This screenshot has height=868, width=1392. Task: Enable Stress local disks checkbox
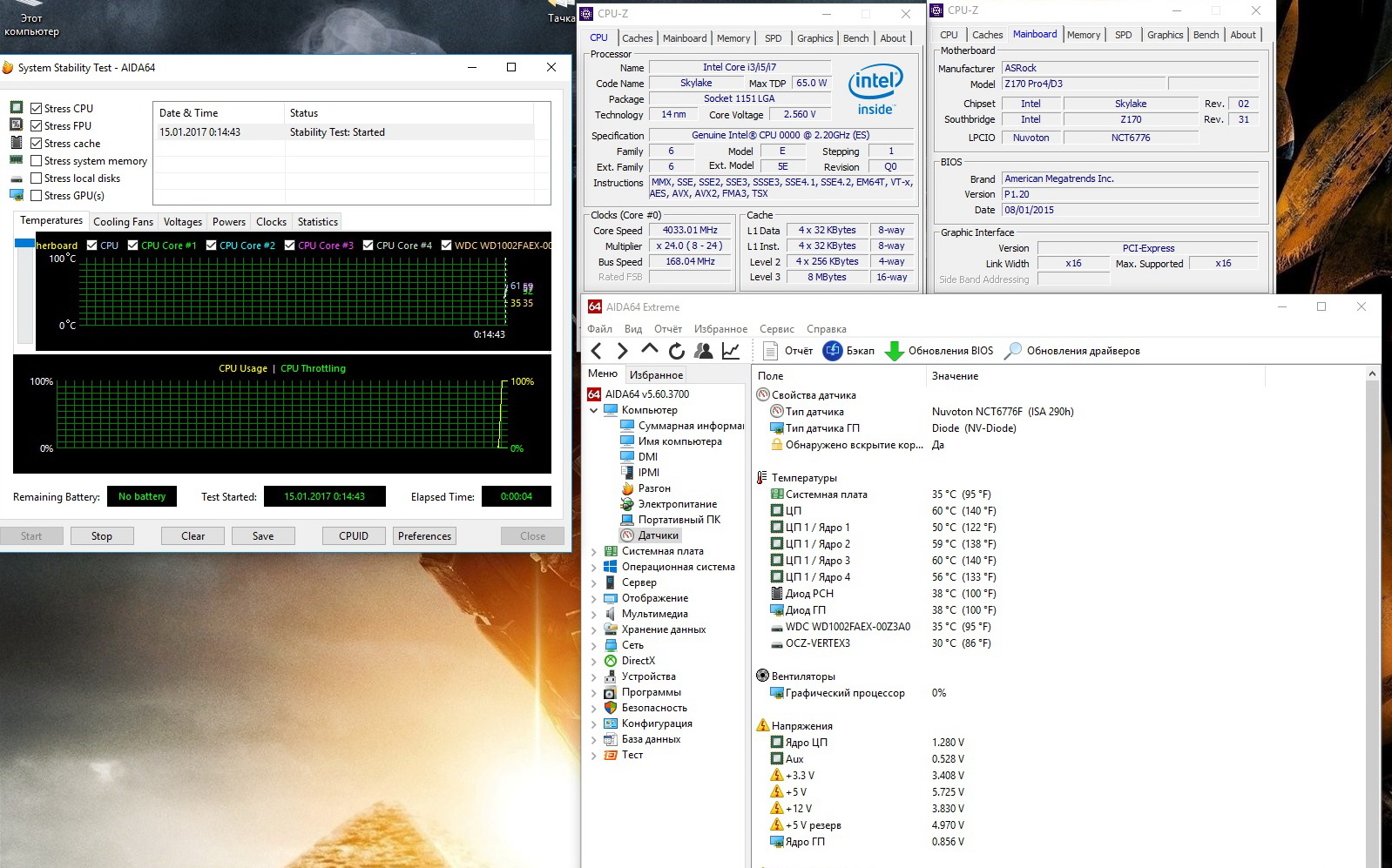point(37,178)
